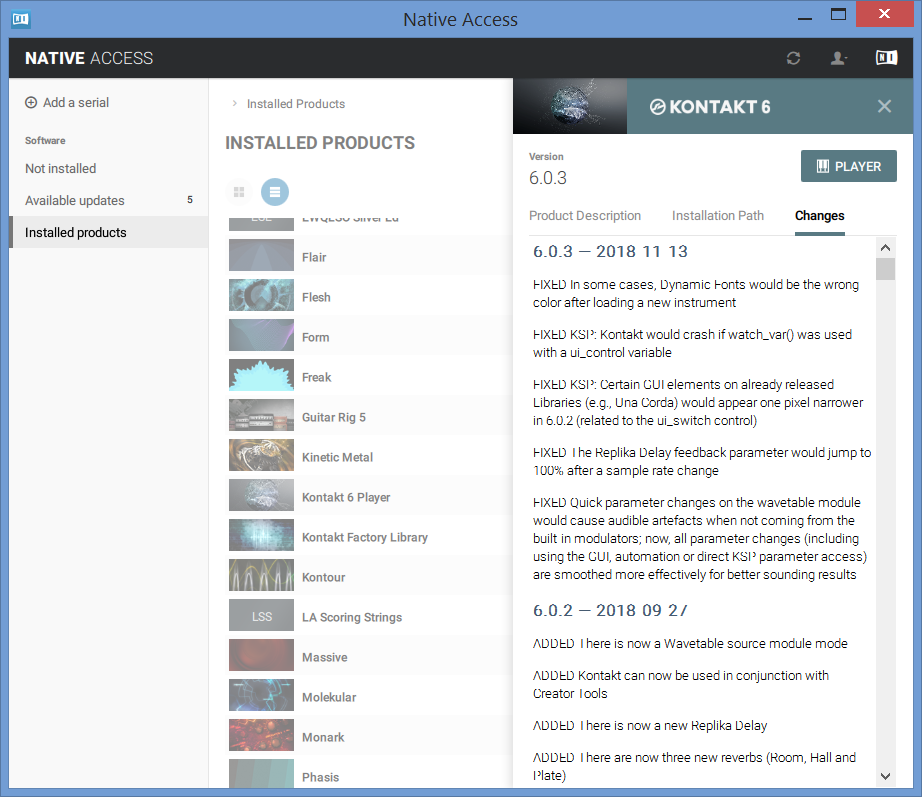Click the Guitar Rig 5 thumbnail

coord(261,415)
